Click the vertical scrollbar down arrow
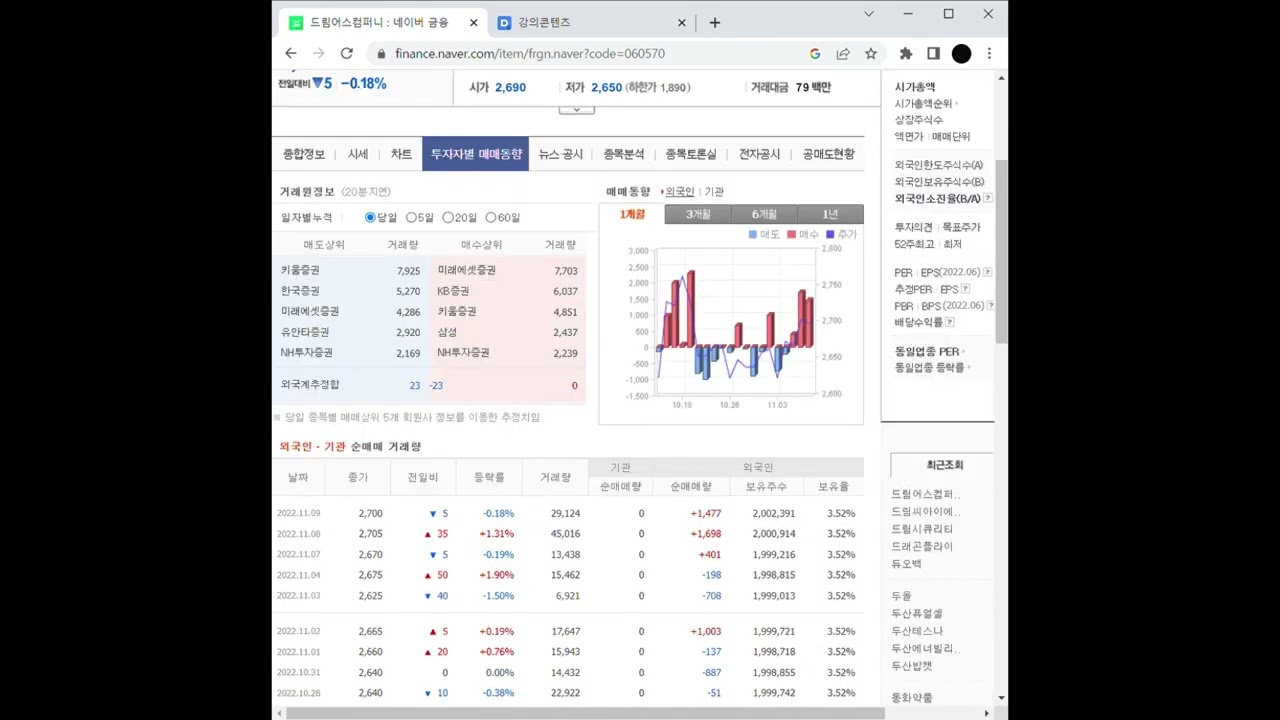This screenshot has width=1280, height=720. 1001,698
